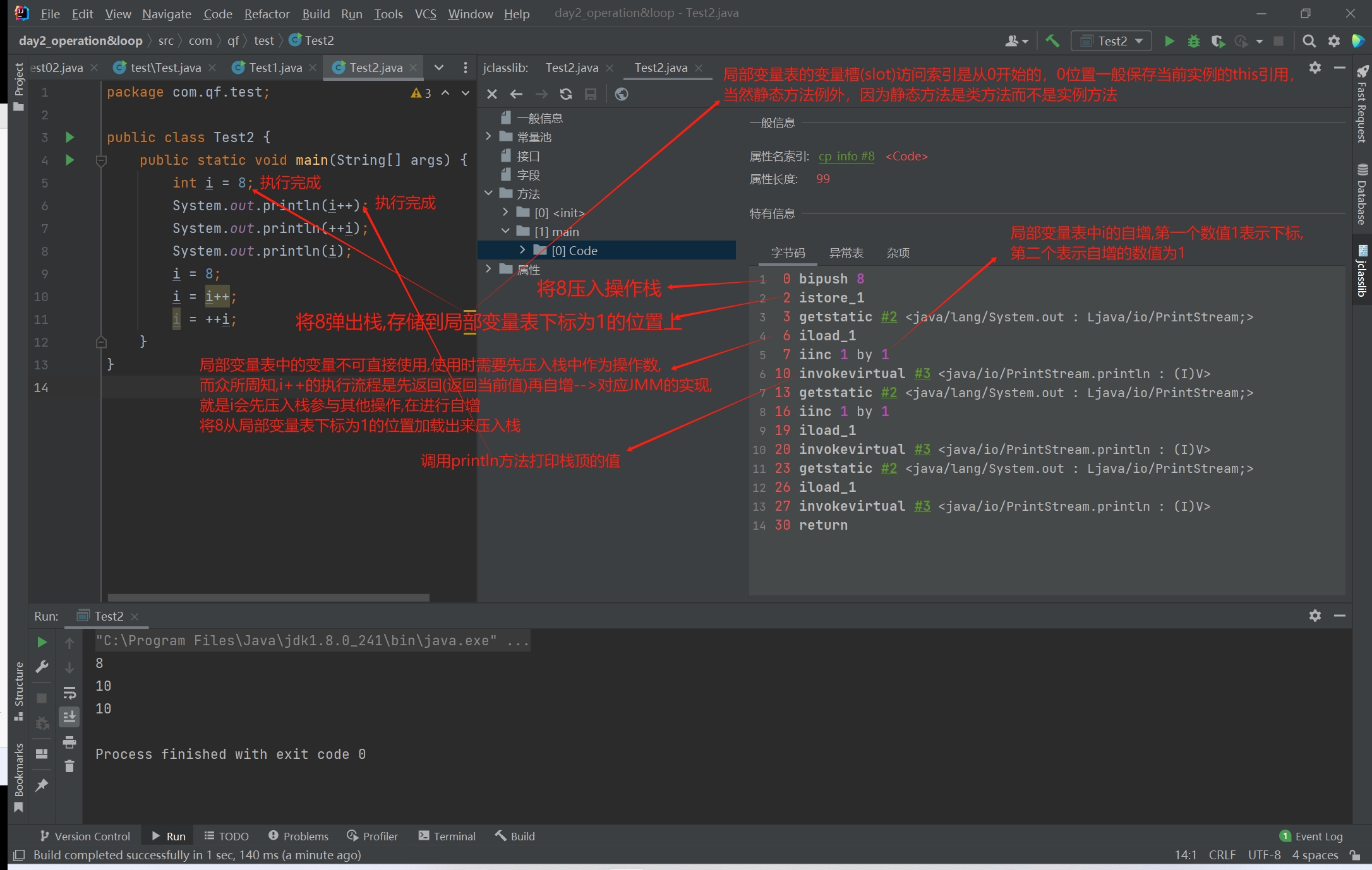Image resolution: width=1372 pixels, height=870 pixels.
Task: Expand the 属性 tree node
Action: pyautogui.click(x=488, y=269)
